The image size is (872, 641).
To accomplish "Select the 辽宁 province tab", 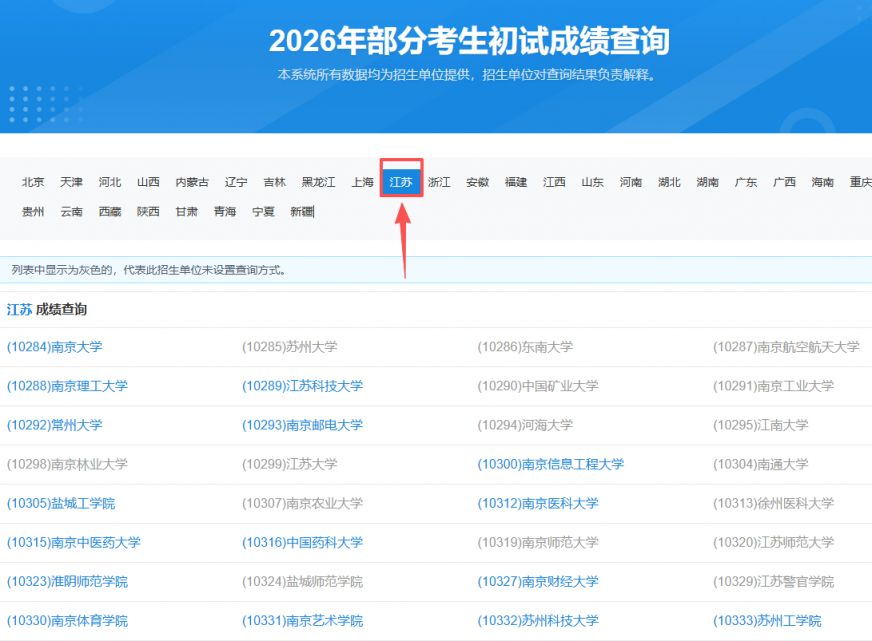I will 236,182.
